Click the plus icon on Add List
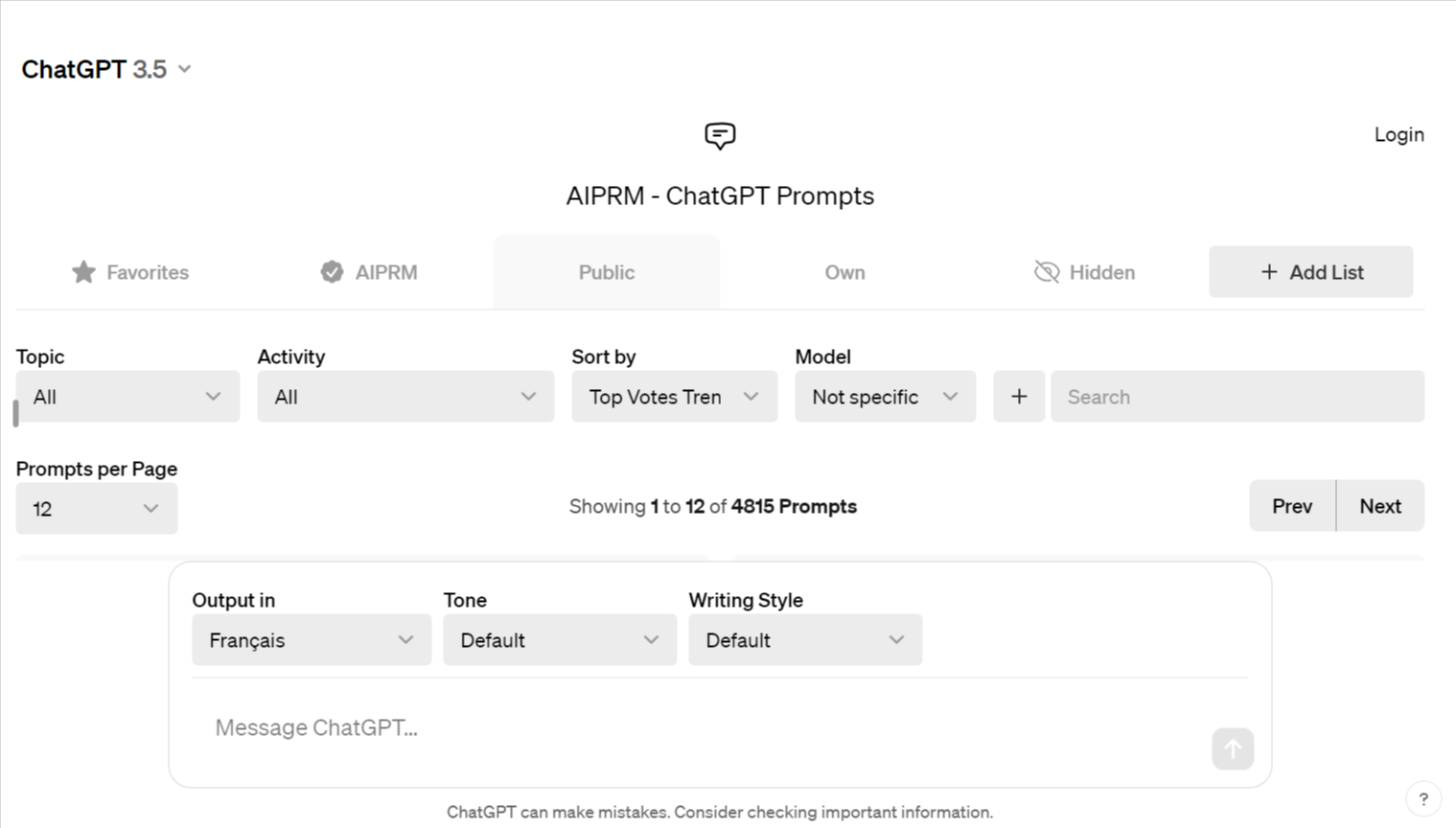The height and width of the screenshot is (828, 1456). click(1269, 272)
